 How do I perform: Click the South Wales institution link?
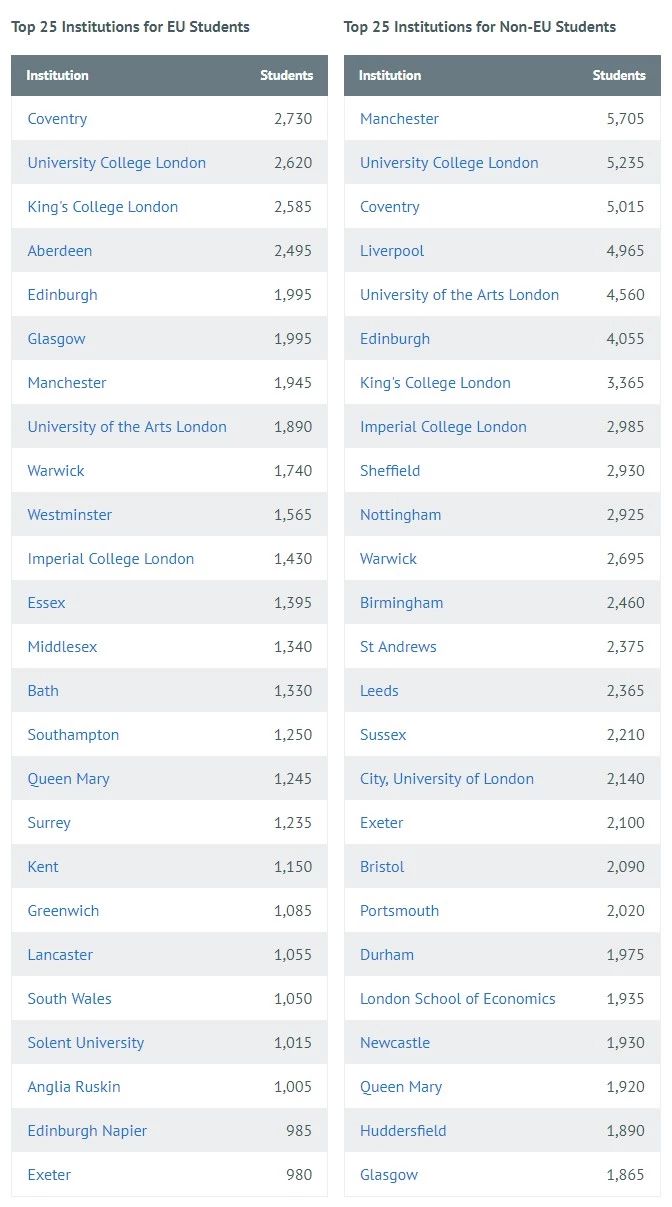point(70,999)
